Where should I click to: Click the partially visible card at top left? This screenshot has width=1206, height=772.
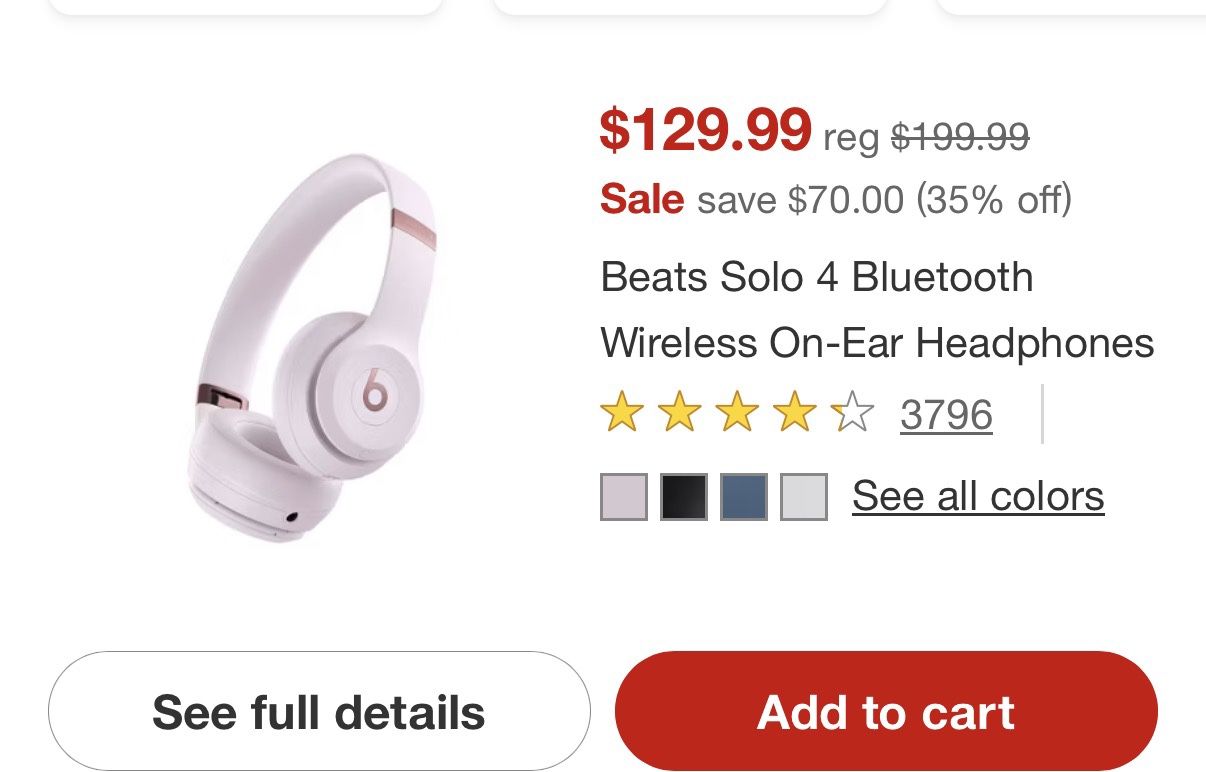pyautogui.click(x=245, y=8)
